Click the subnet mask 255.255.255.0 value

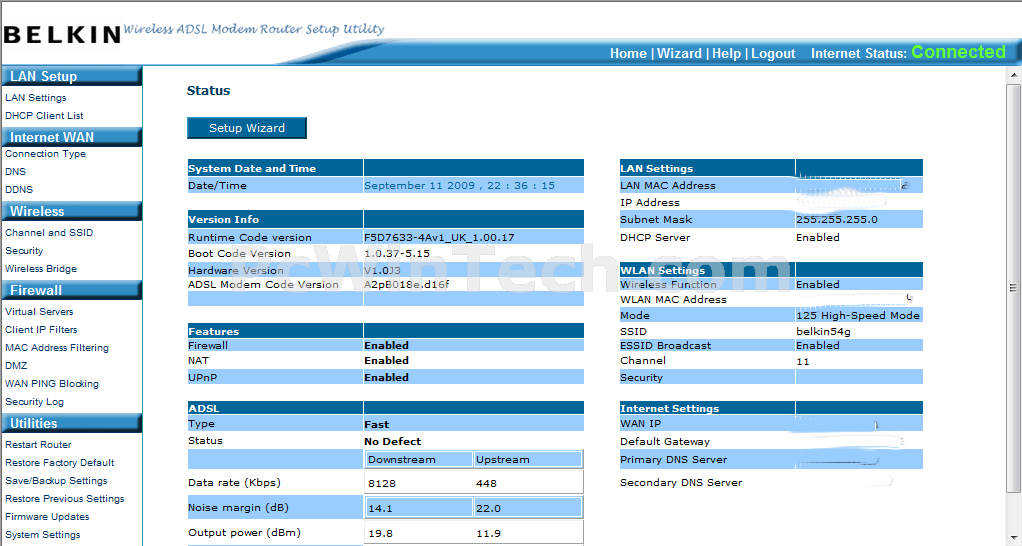tap(837, 220)
